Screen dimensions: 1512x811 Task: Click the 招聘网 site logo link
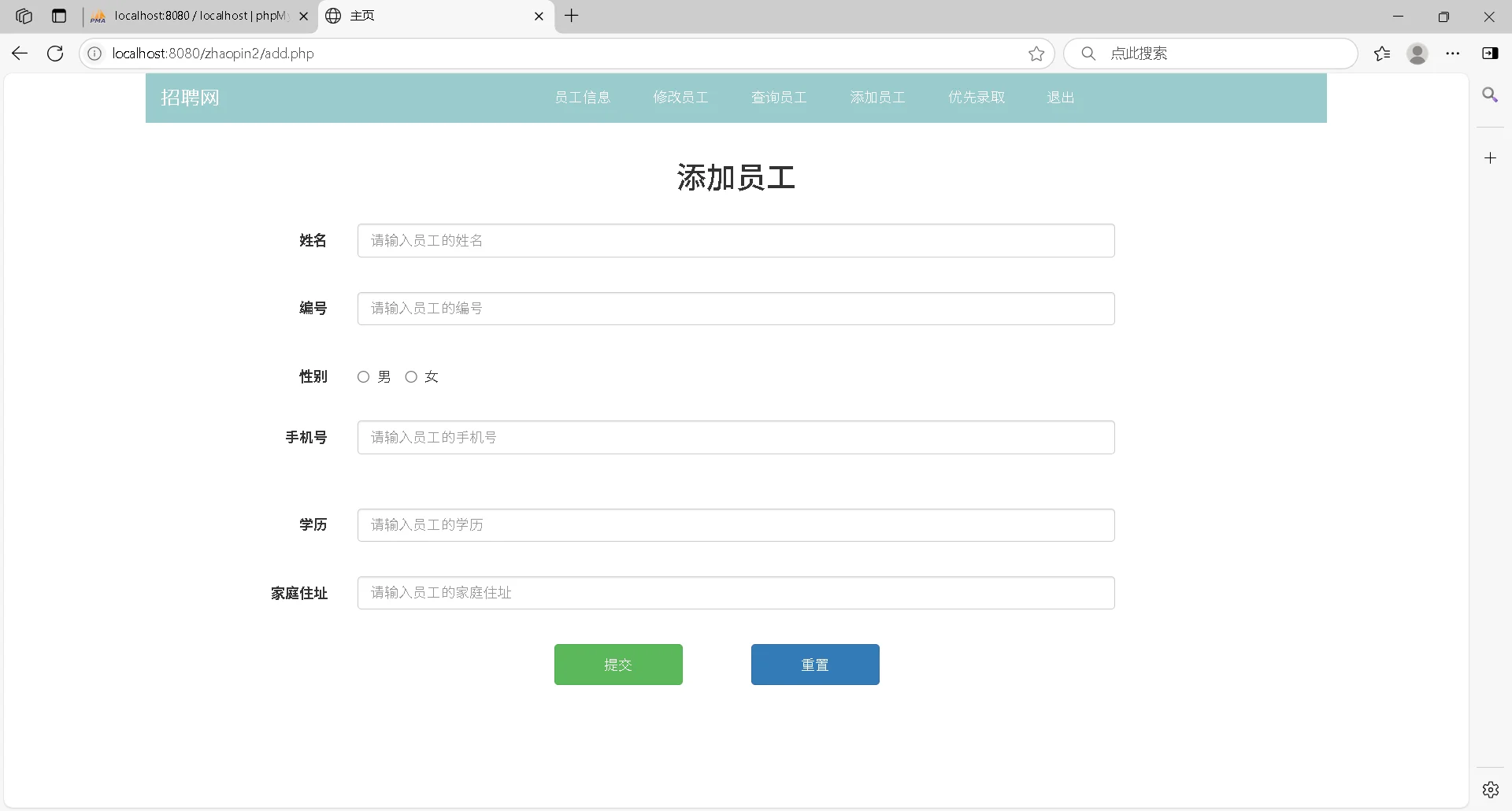[x=190, y=98]
